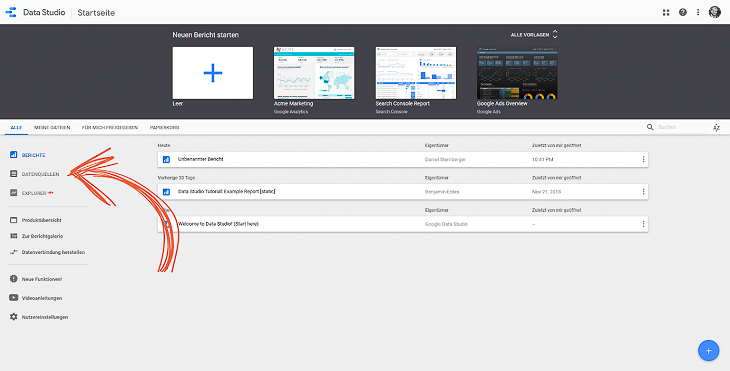The image size is (730, 371).
Task: Open the Berichte section link
Action: pos(34,155)
